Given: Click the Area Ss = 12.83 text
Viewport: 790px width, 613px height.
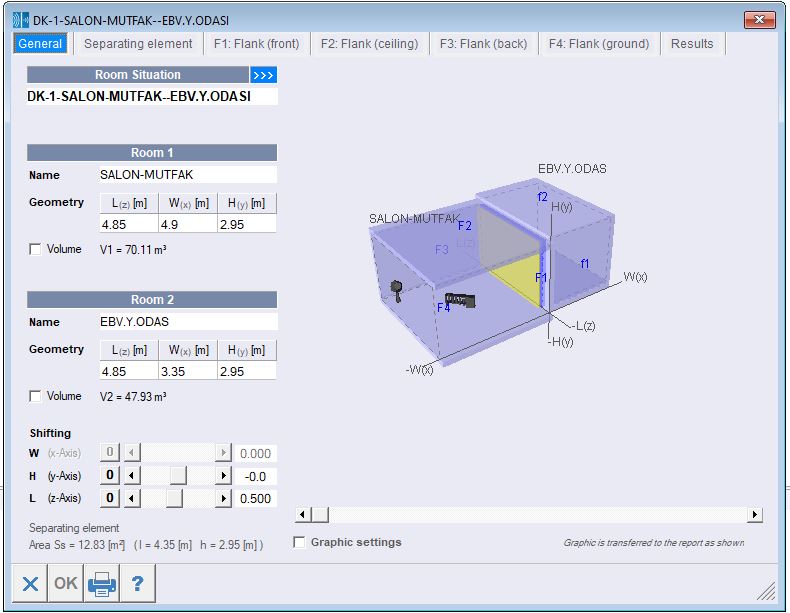Looking at the screenshot, I should click(x=77, y=545).
